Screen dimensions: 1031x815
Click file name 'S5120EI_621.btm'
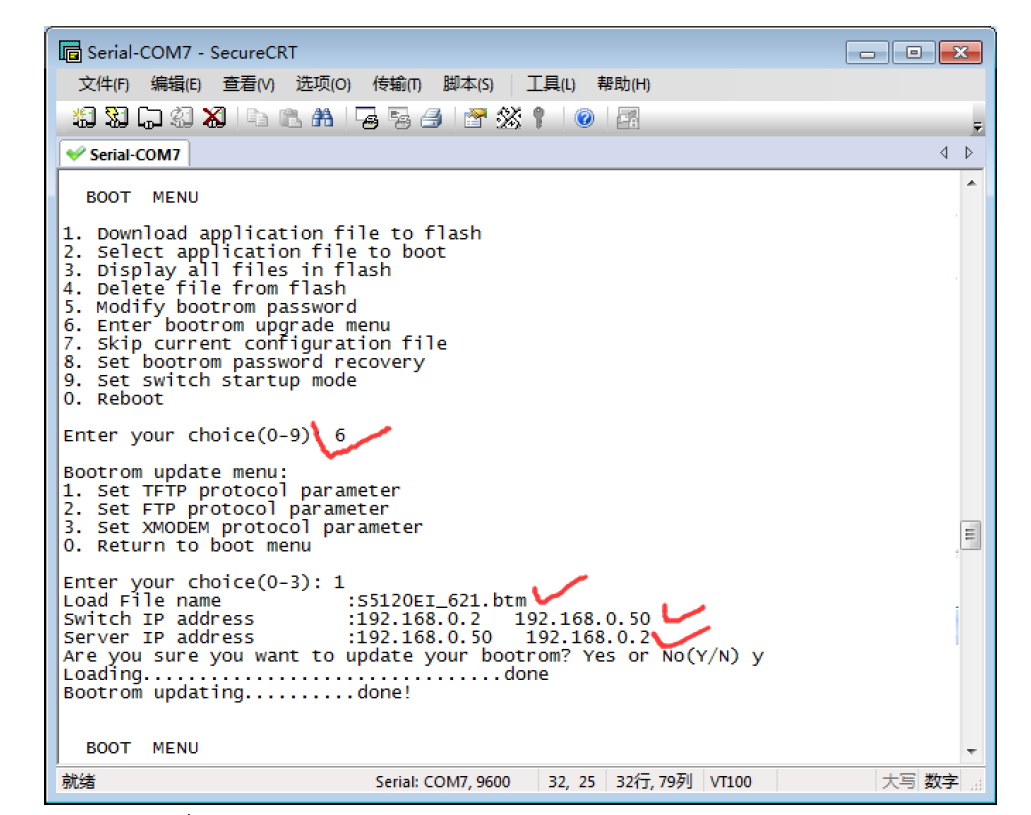pos(442,601)
